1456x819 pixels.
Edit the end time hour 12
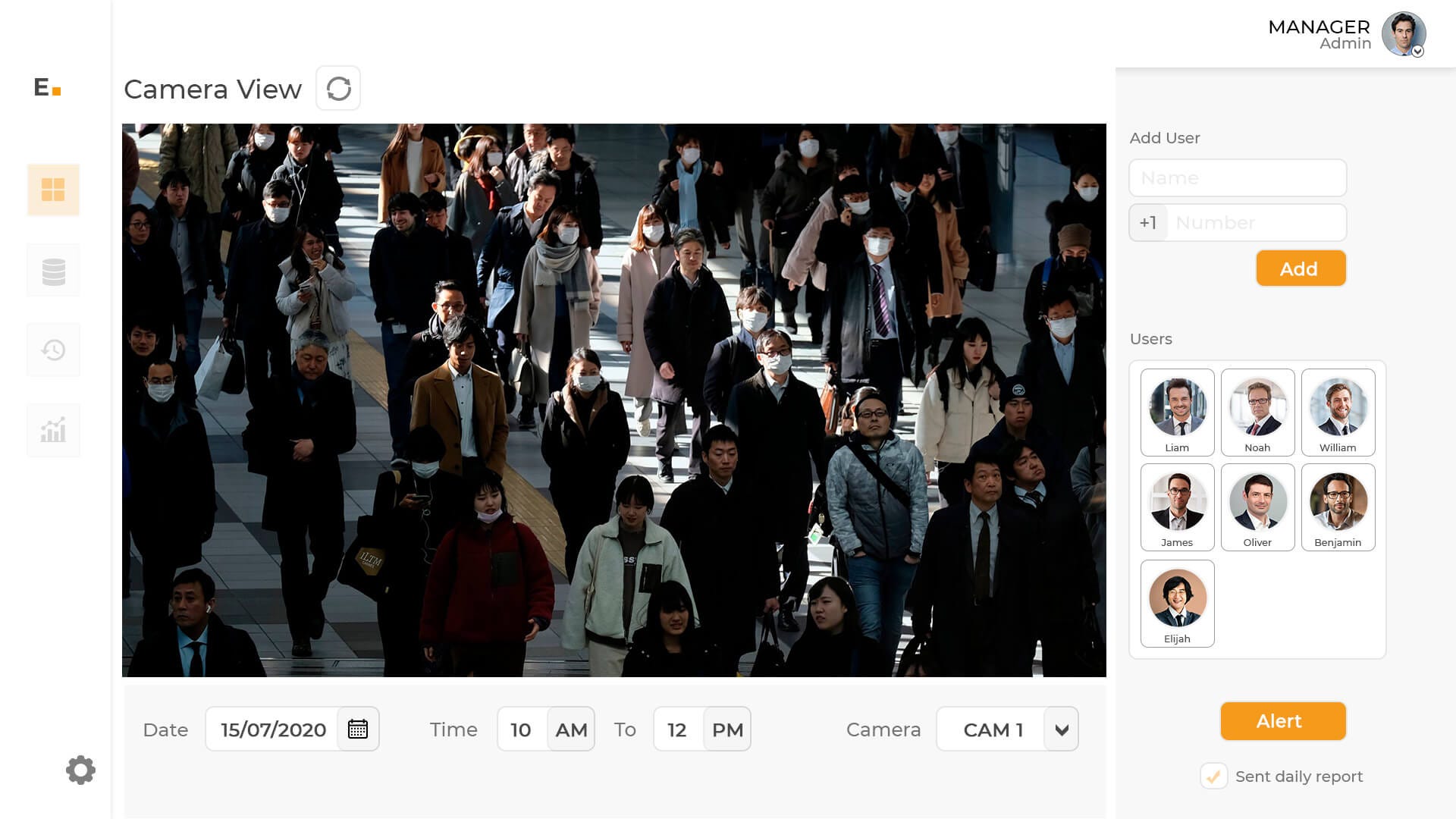pyautogui.click(x=678, y=730)
